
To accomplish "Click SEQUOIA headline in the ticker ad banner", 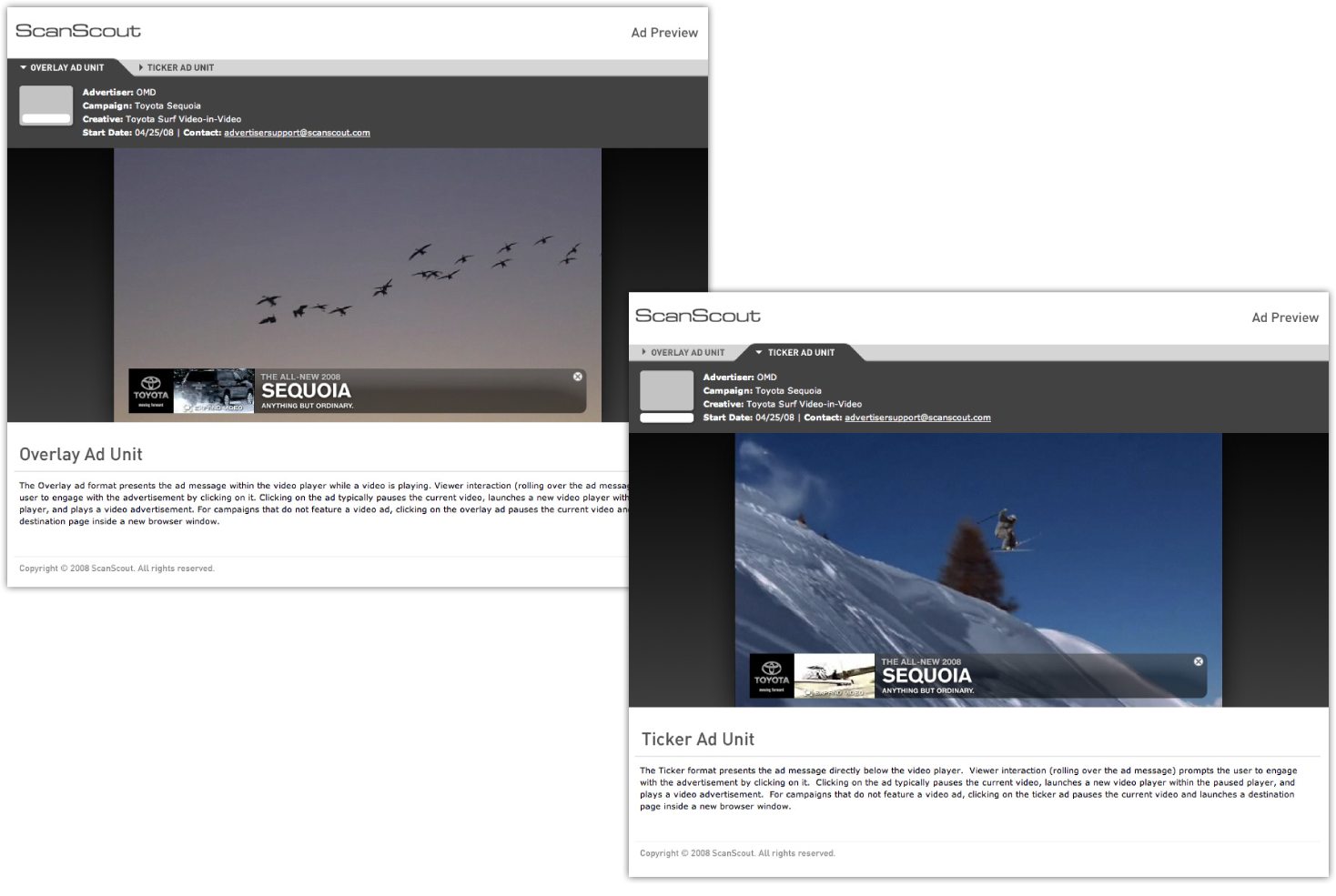I will [x=926, y=676].
